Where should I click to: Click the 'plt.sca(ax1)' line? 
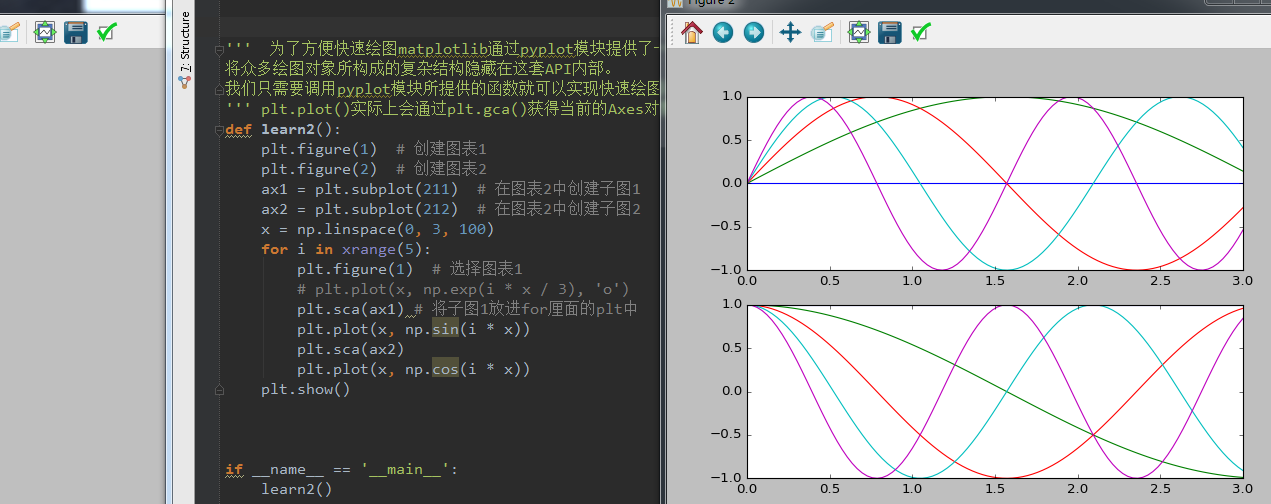click(467, 310)
